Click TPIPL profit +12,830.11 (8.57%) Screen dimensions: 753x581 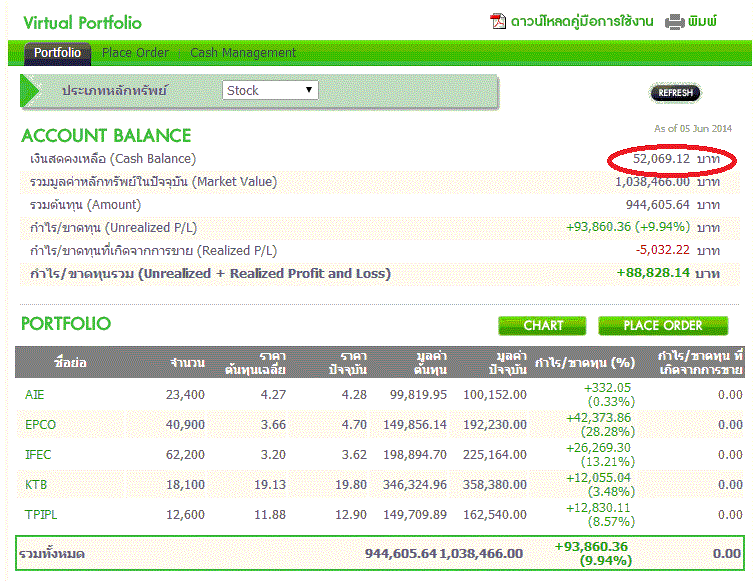click(x=600, y=515)
